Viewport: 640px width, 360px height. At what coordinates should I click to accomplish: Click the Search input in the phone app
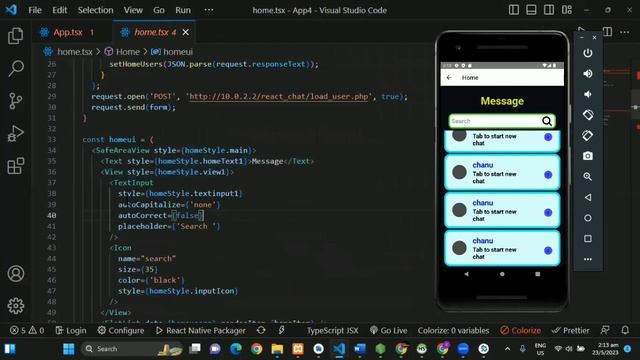tap(495, 121)
